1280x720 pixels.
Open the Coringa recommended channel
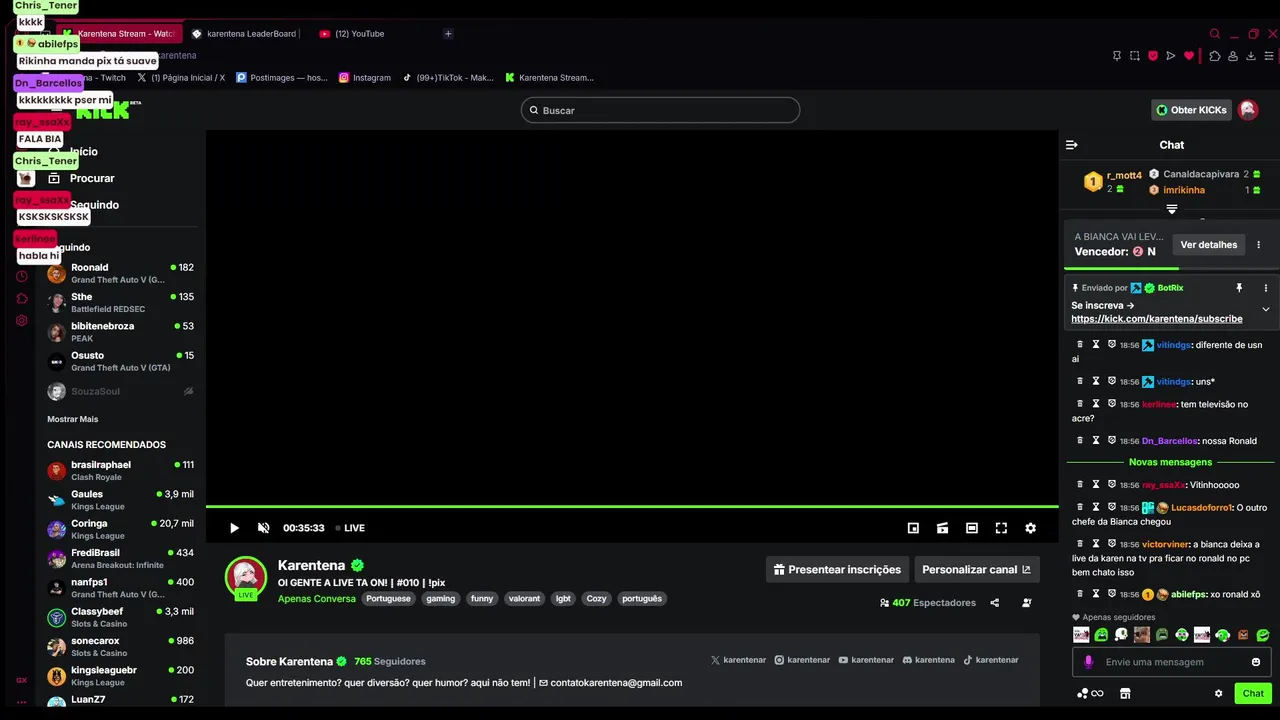coord(121,529)
